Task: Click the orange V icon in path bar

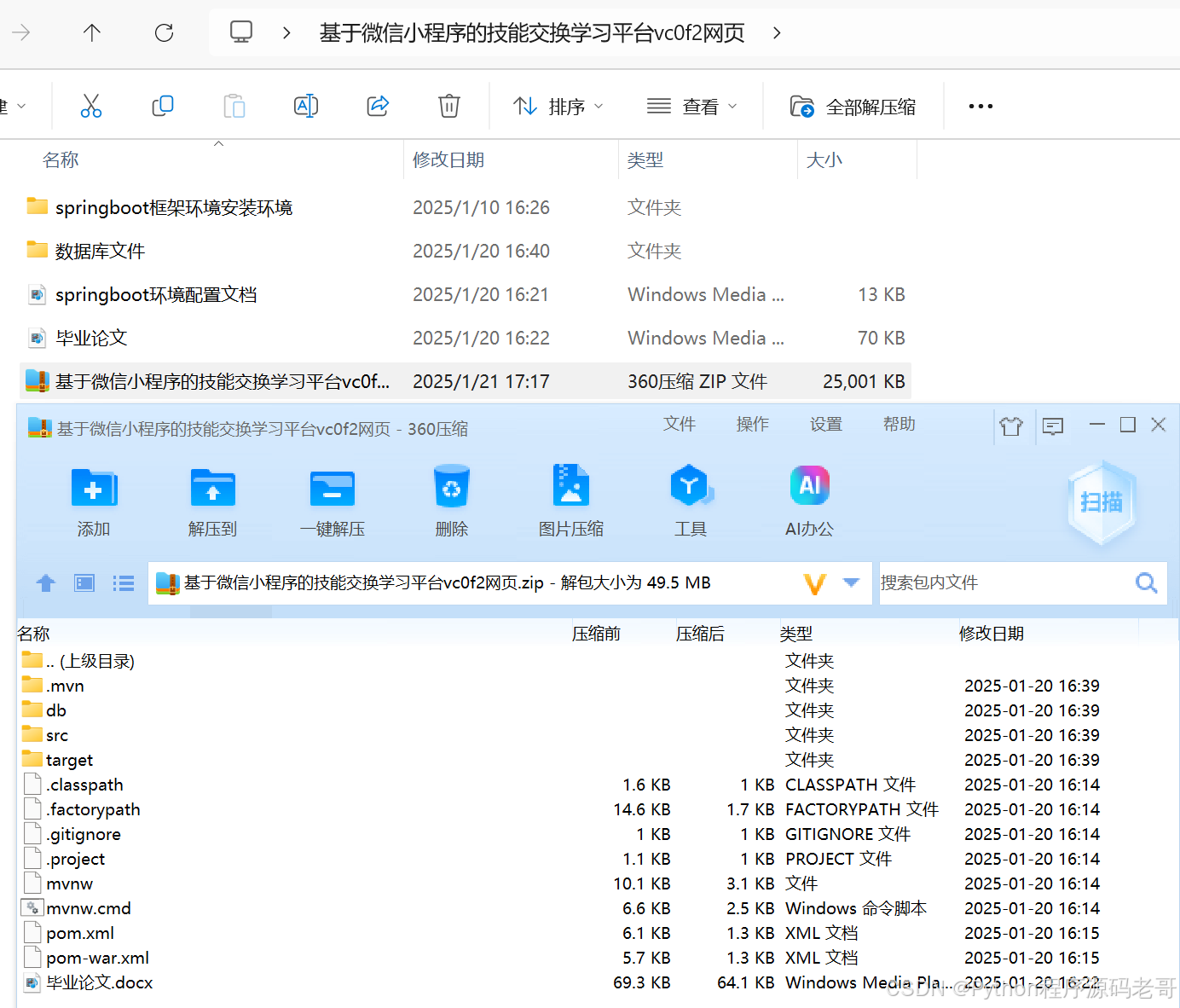Action: (x=815, y=584)
